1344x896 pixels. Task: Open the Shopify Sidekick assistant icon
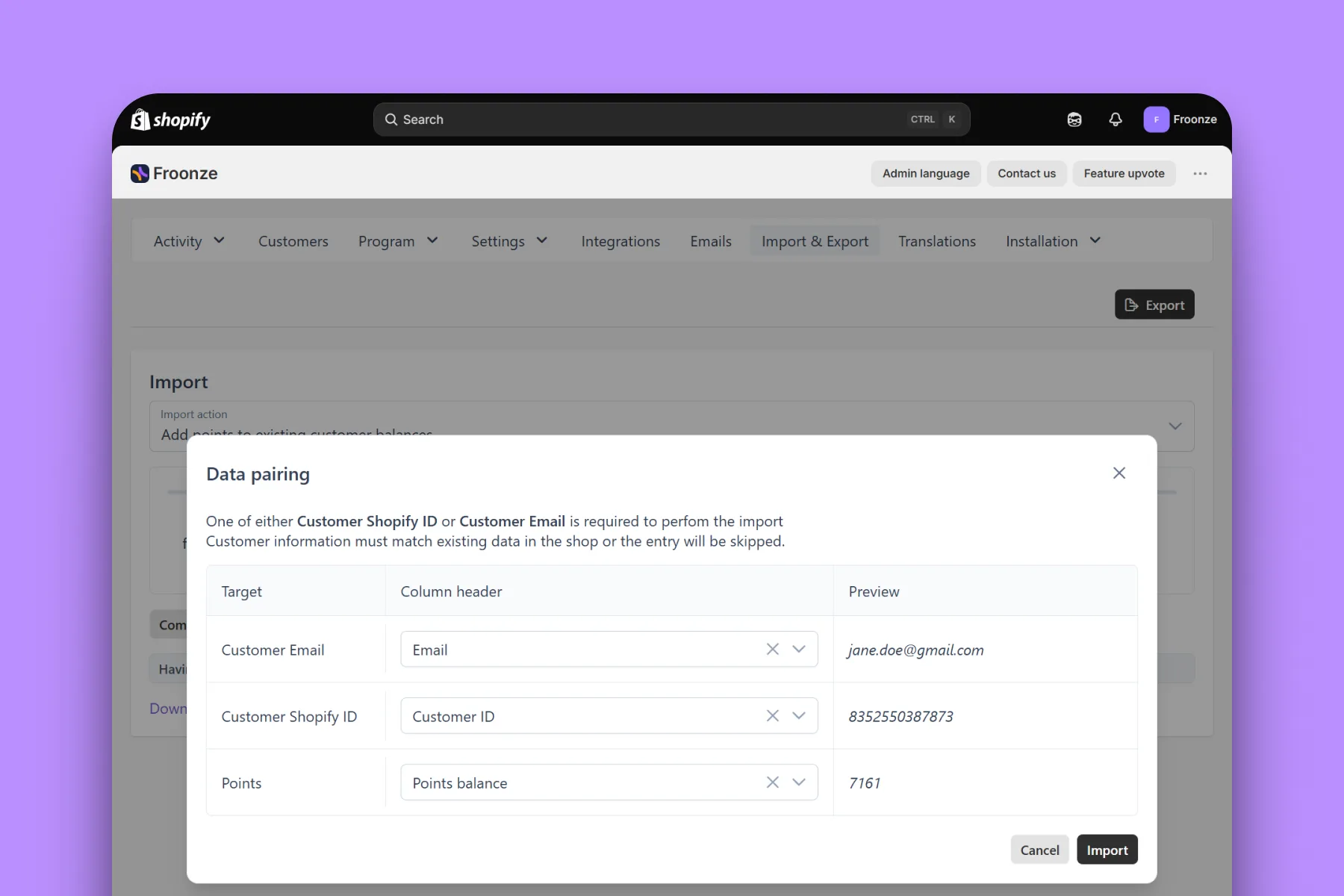click(1074, 119)
